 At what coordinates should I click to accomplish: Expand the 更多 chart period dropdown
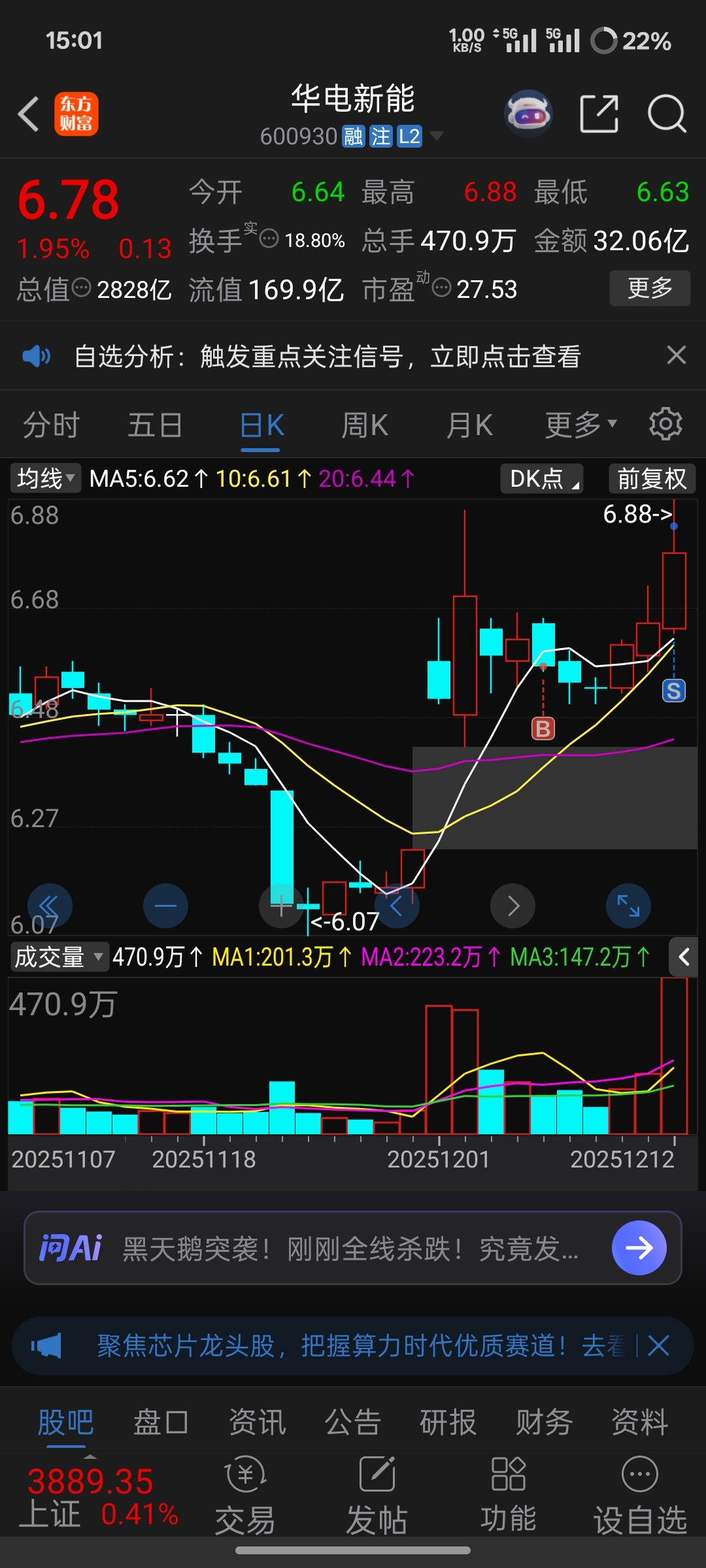pos(581,425)
